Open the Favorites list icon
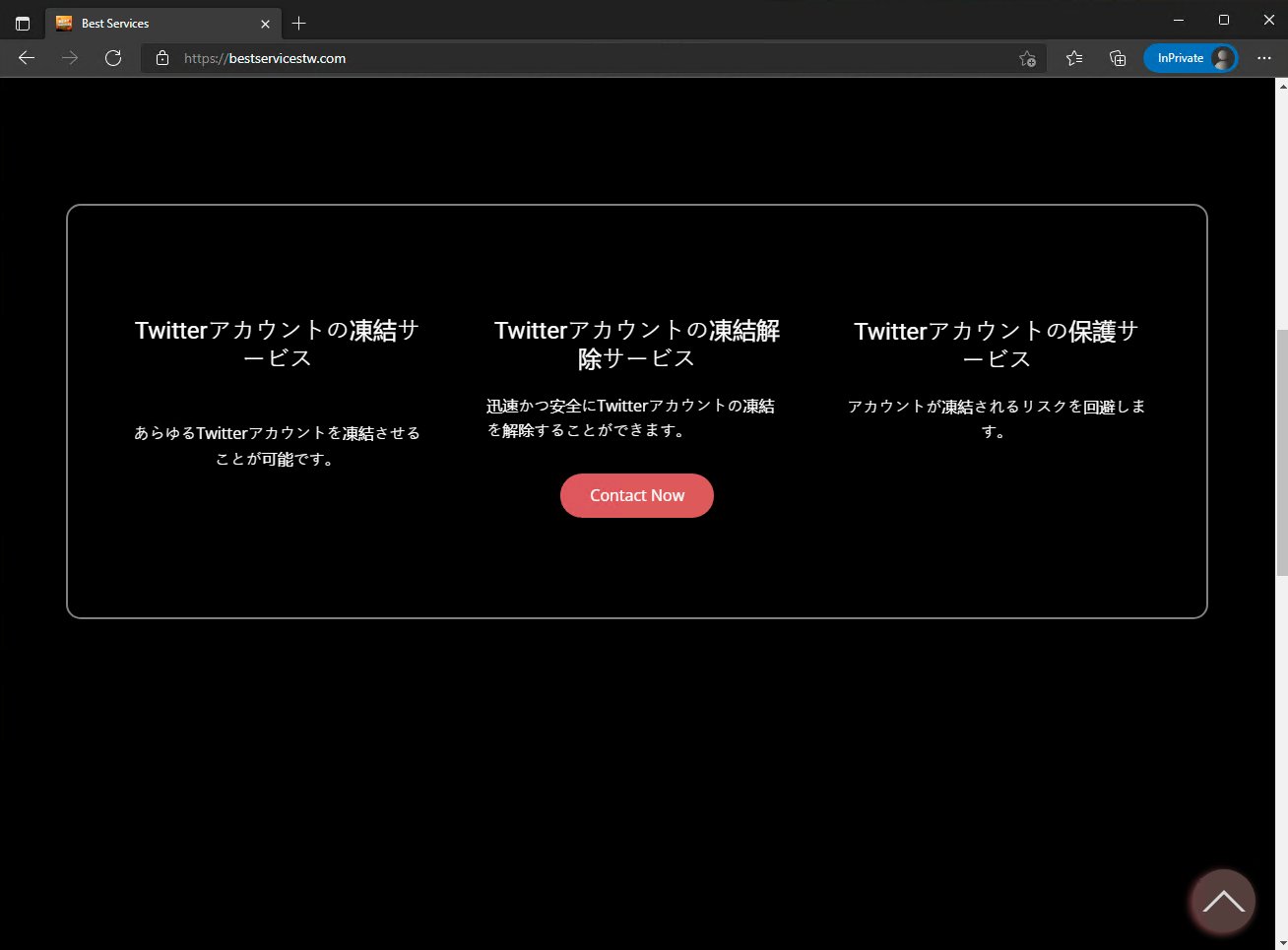The image size is (1288, 950). [1074, 58]
